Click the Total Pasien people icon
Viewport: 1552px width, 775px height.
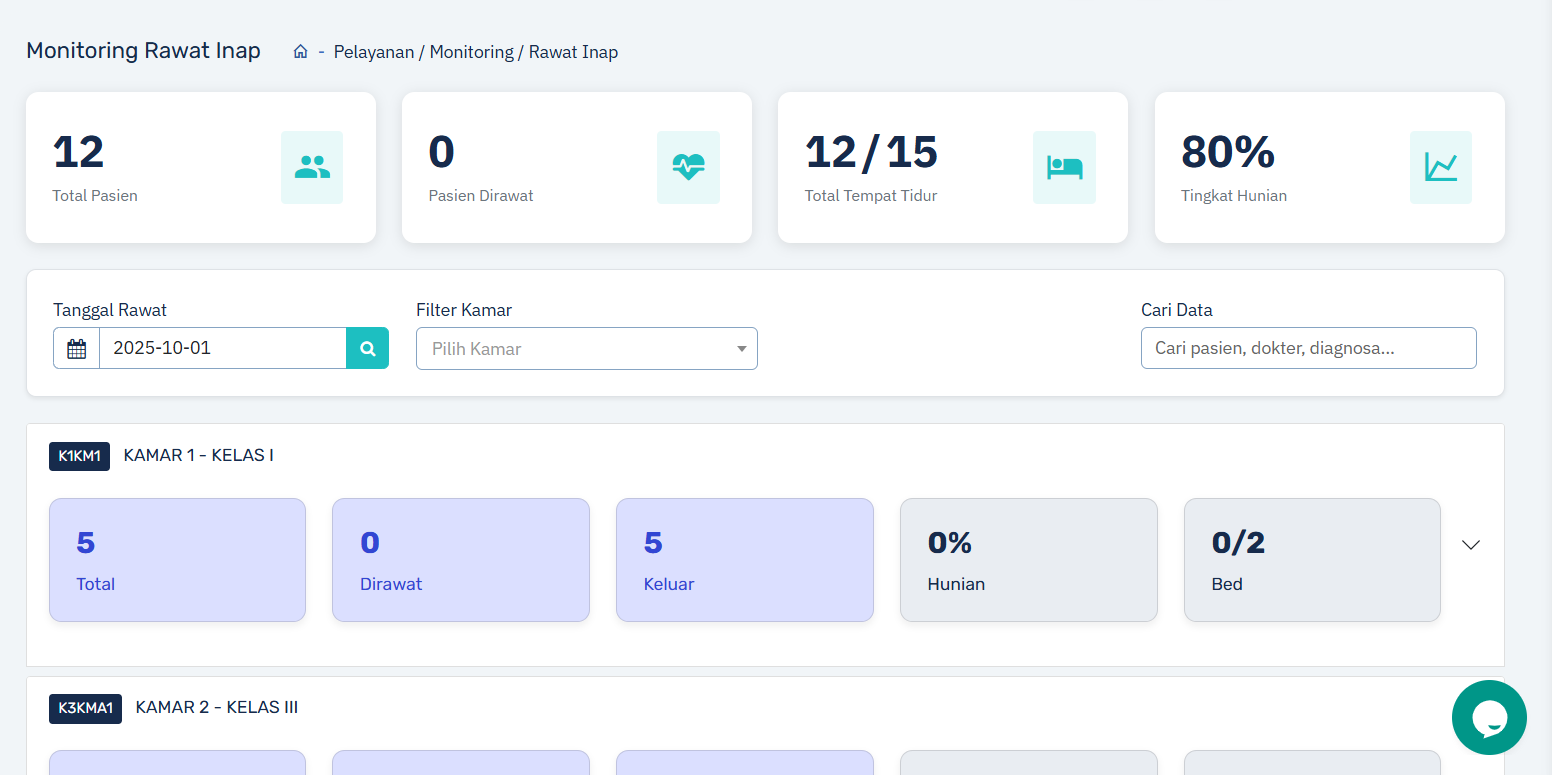312,167
